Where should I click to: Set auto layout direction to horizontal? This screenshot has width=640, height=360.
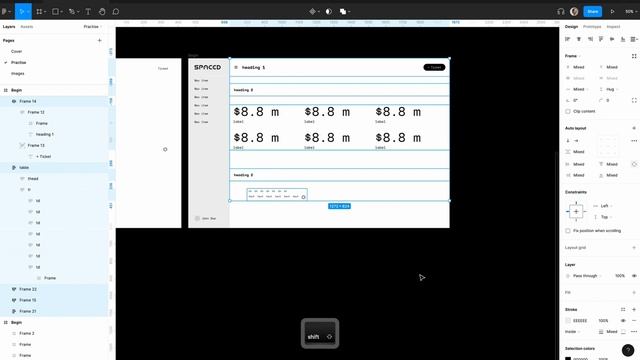point(576,141)
